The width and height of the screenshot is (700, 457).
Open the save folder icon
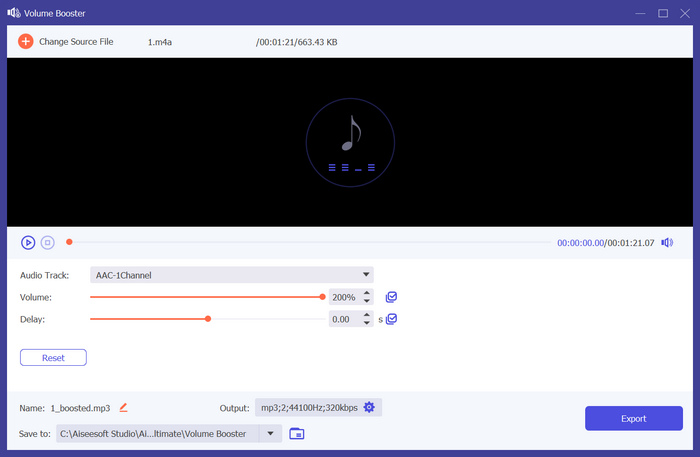pos(297,434)
